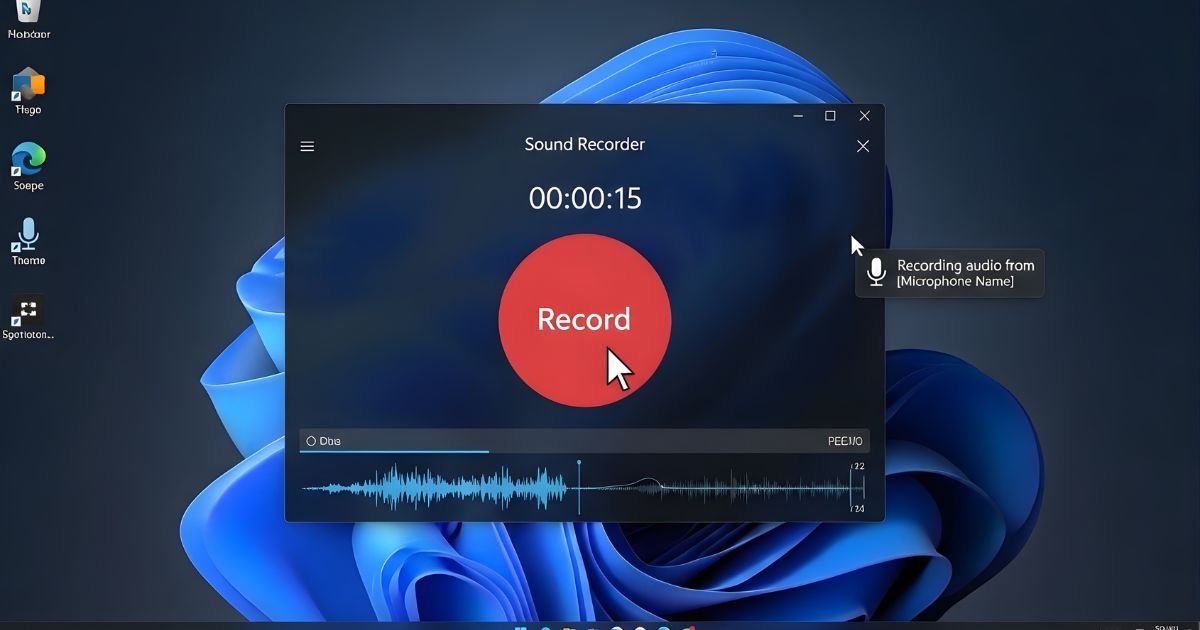
Task: Open the hamburger menu in Sound Recorder
Action: click(307, 146)
